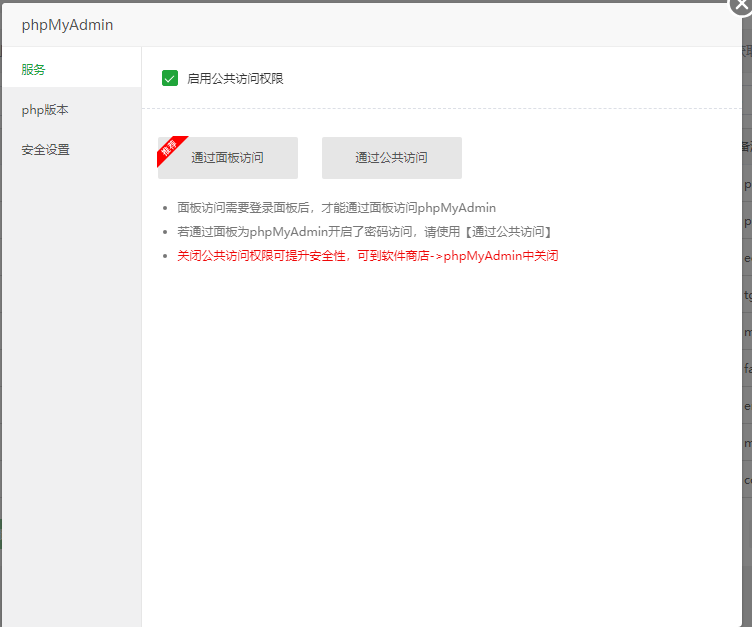Screen dimensions: 752x627
Task: Select the note beginning 若通过面板为phpMyAdmin
Action: [365, 232]
